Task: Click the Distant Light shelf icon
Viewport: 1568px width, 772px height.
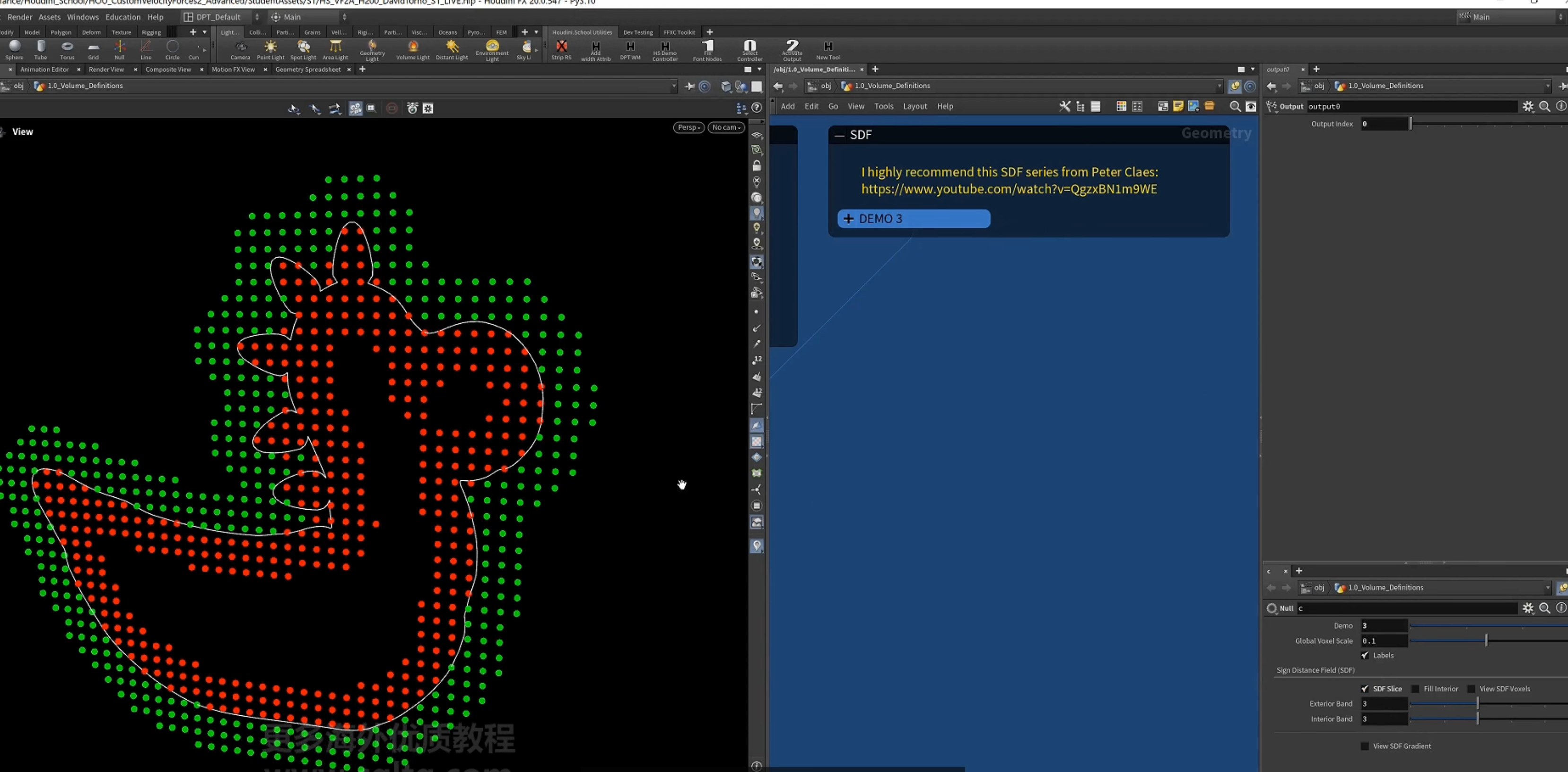Action: pos(452,50)
